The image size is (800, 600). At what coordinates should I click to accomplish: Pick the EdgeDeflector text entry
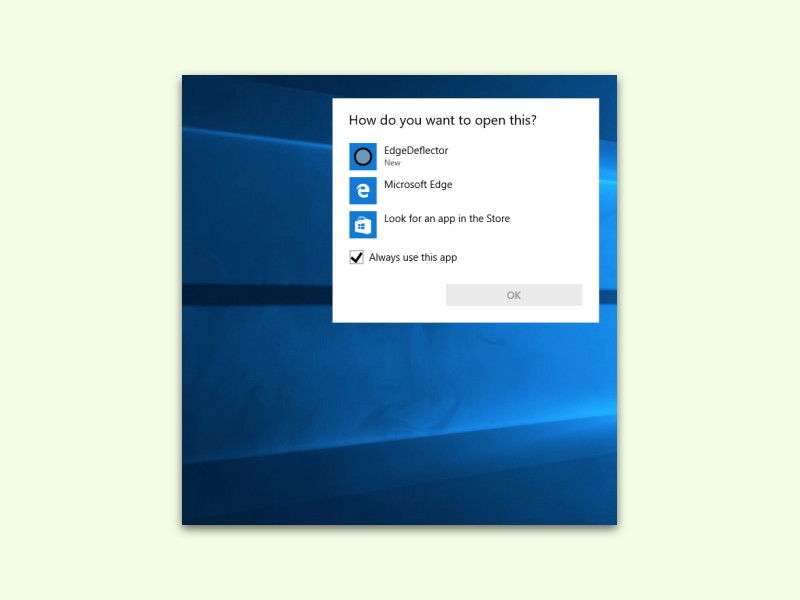416,151
